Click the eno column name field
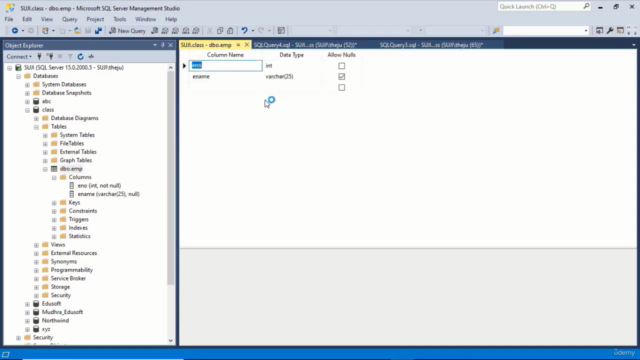The image size is (640, 360). (226, 65)
